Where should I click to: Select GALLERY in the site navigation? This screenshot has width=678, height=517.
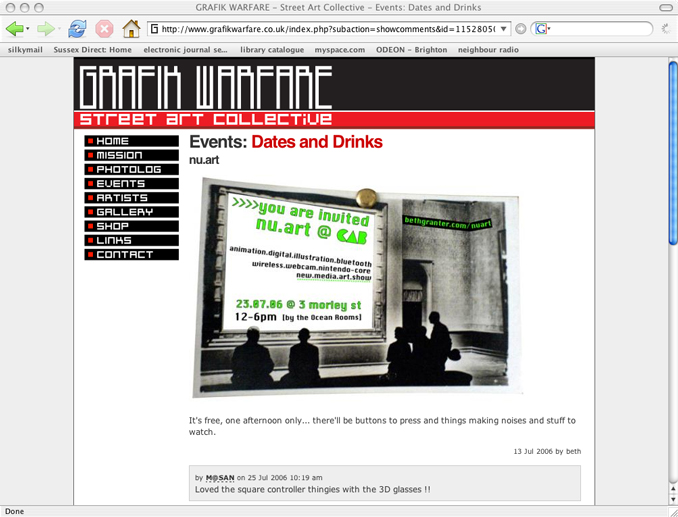(131, 212)
